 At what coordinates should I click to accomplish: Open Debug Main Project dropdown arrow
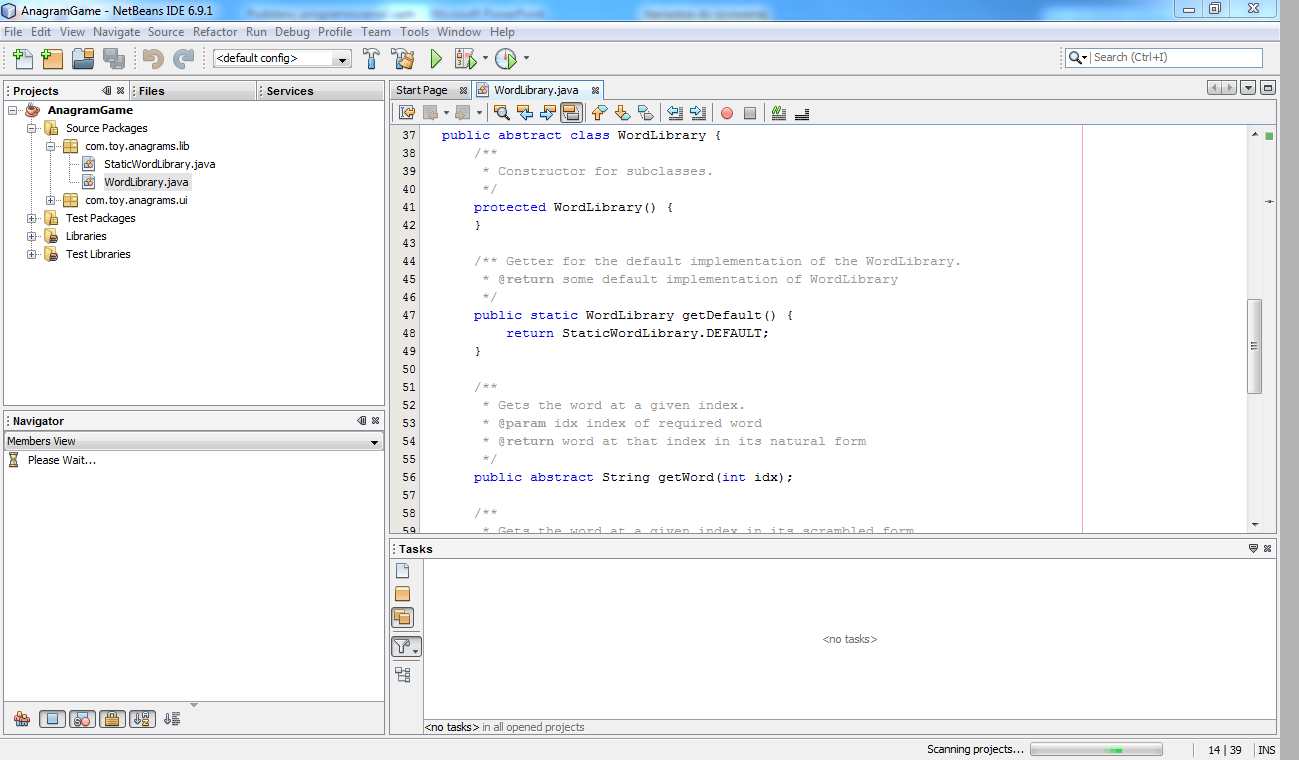point(485,58)
